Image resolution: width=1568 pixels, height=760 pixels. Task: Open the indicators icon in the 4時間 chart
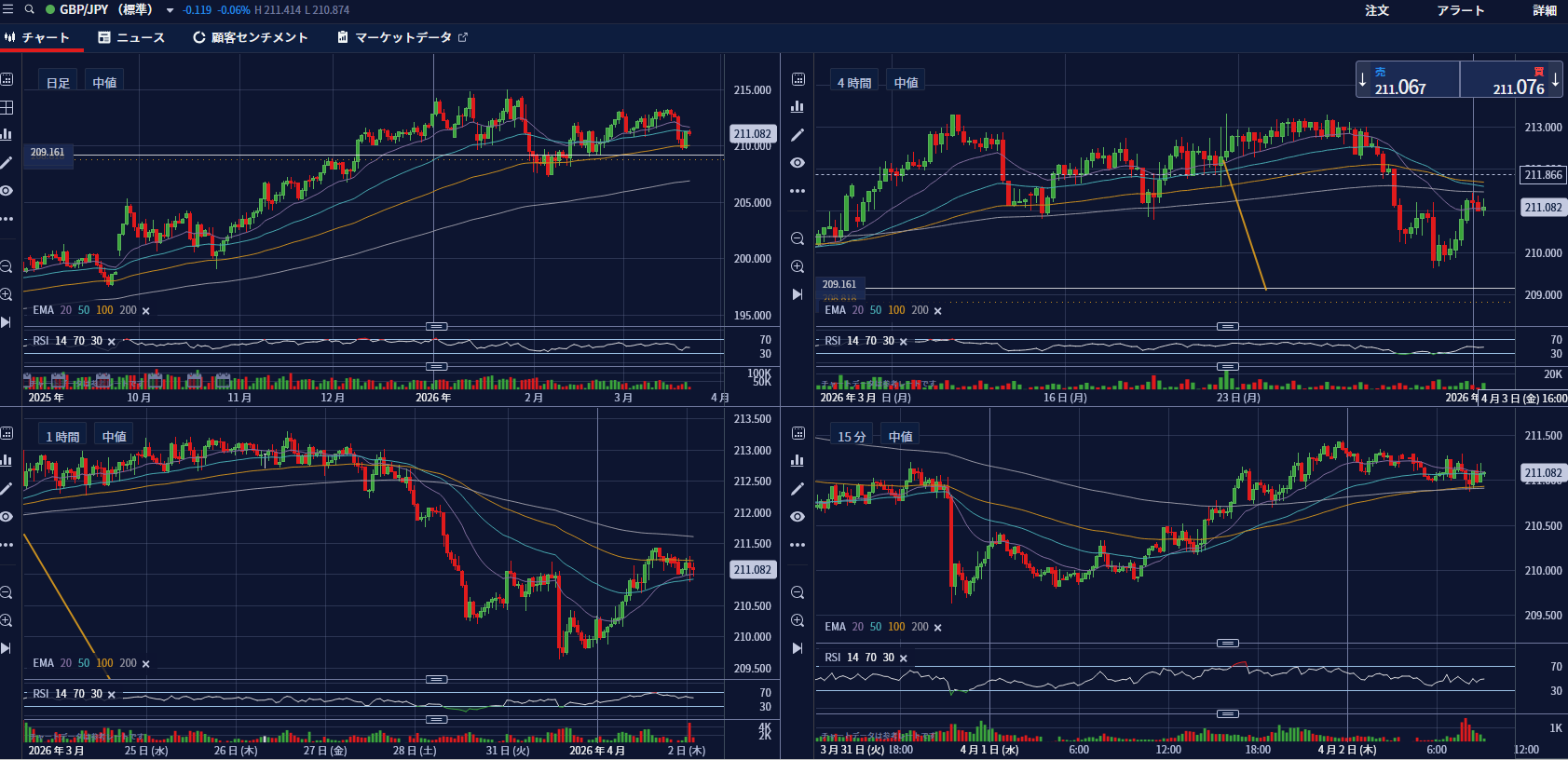point(798,107)
